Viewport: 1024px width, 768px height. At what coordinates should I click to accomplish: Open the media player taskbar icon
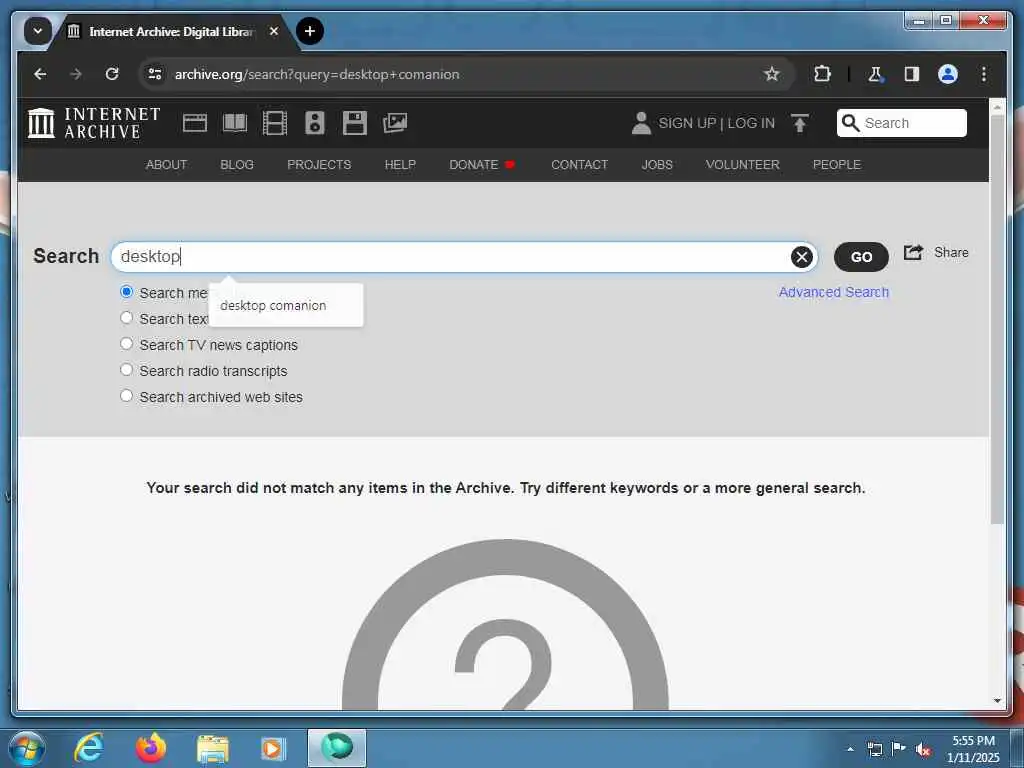point(273,748)
